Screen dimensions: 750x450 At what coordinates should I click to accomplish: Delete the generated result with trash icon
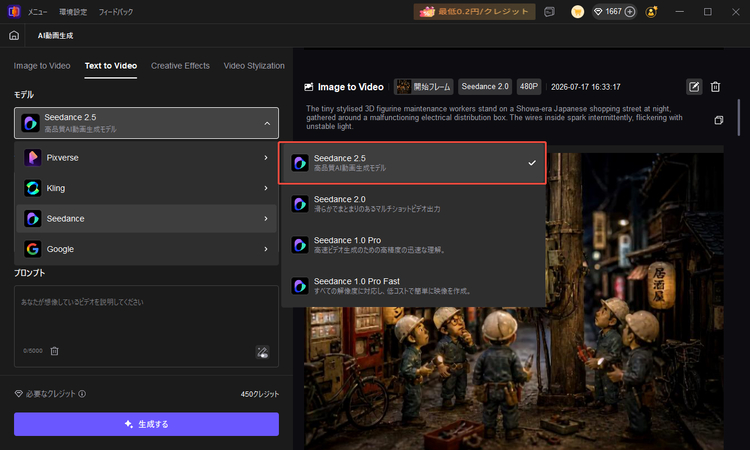tap(716, 87)
